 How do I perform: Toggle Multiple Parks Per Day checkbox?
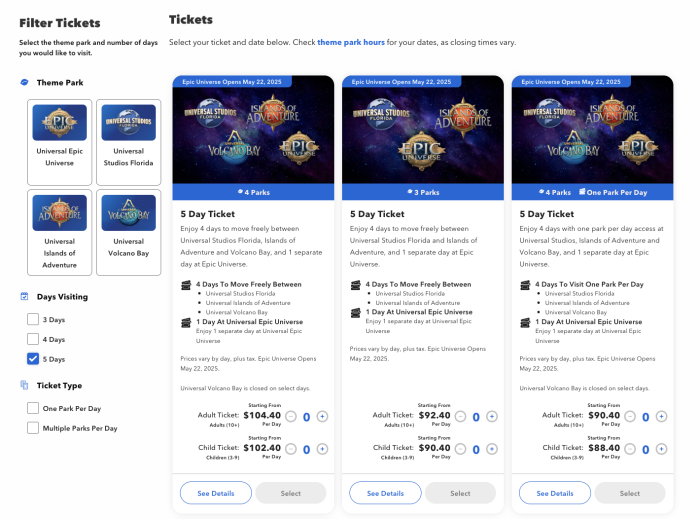point(34,428)
